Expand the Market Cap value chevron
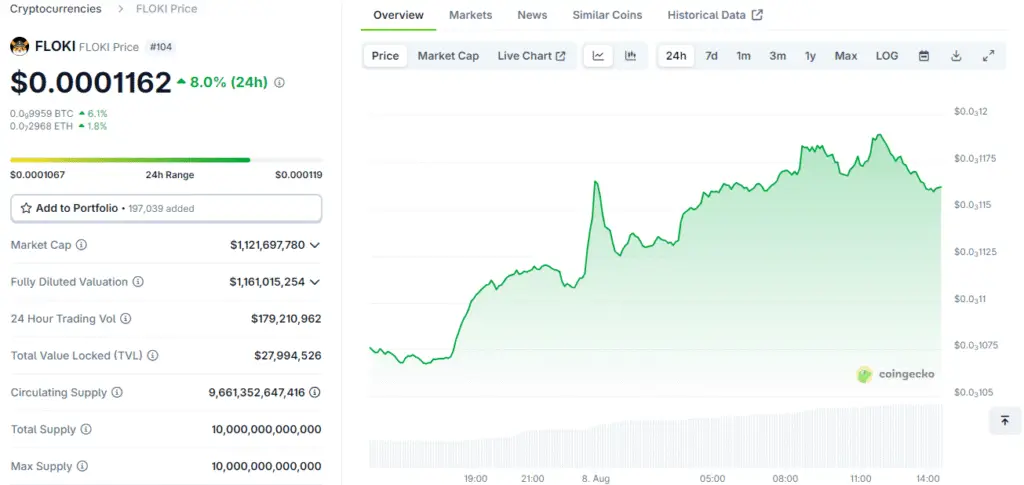The image size is (1024, 485). 315,245
